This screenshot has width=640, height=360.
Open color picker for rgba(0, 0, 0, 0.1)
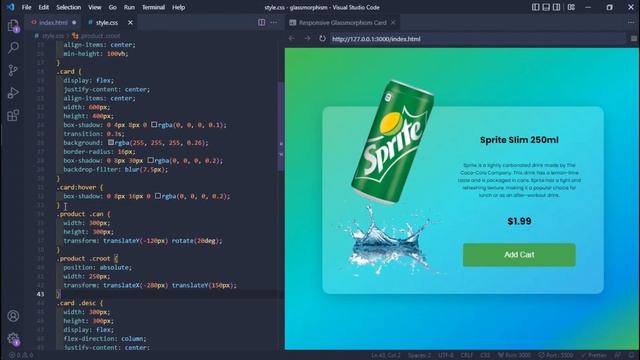pos(154,124)
